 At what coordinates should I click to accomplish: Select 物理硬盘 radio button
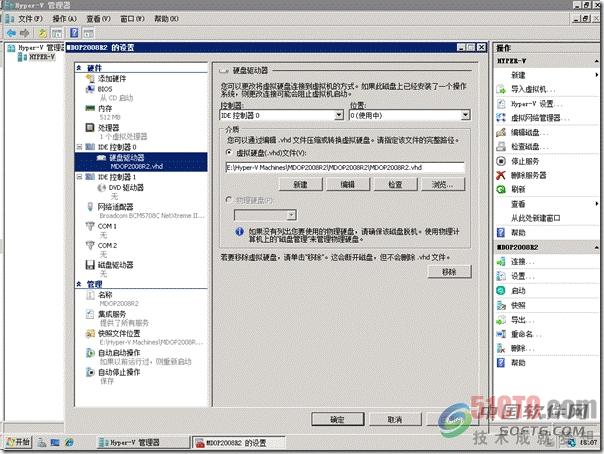tap(229, 199)
